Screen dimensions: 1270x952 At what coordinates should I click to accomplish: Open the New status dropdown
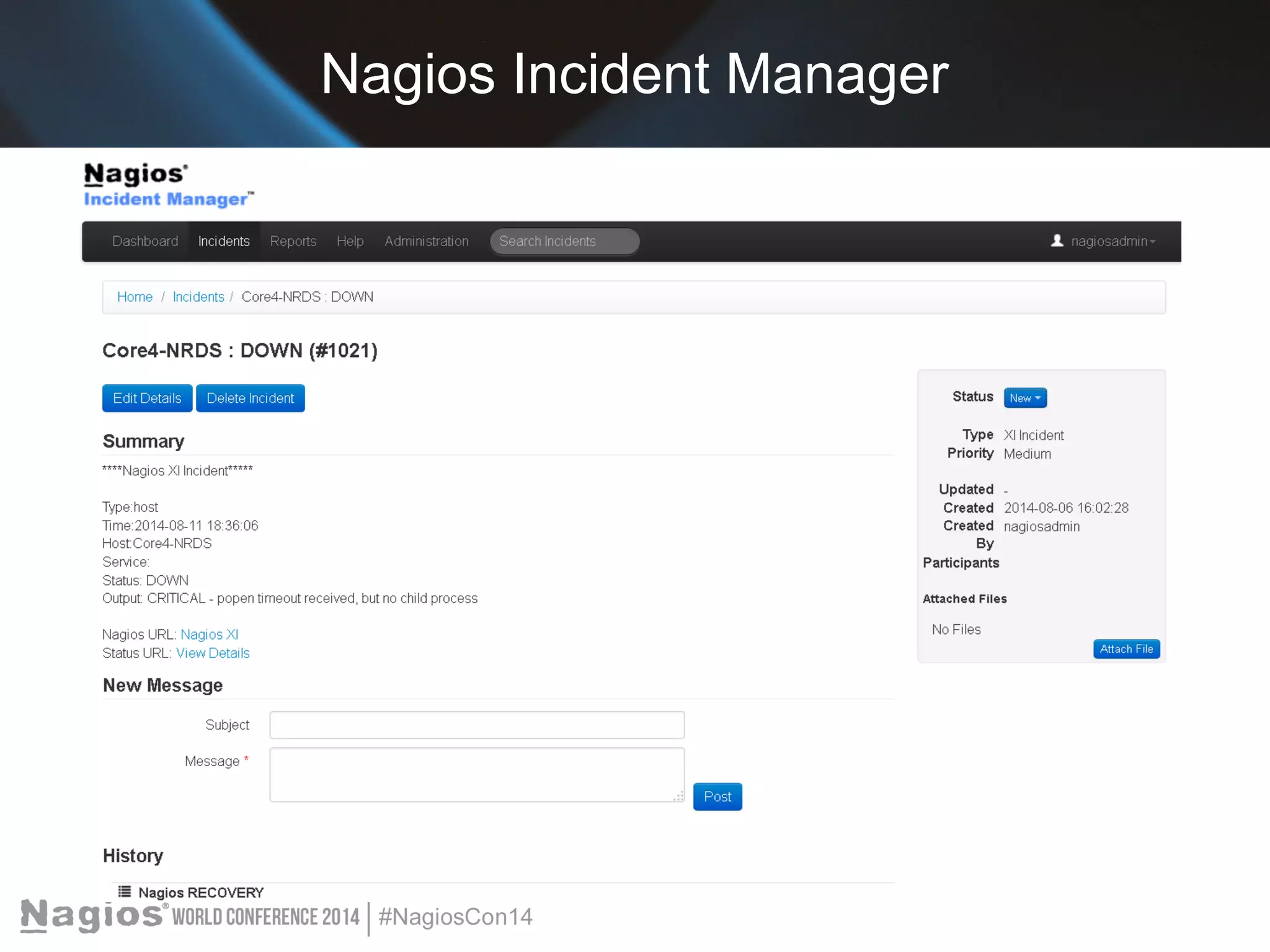(x=1025, y=398)
